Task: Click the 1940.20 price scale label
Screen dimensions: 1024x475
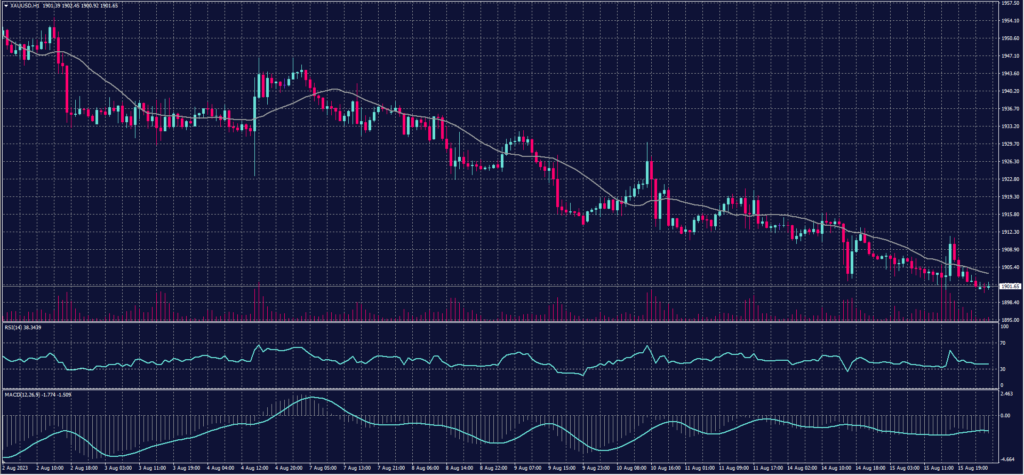Action: [1007, 90]
